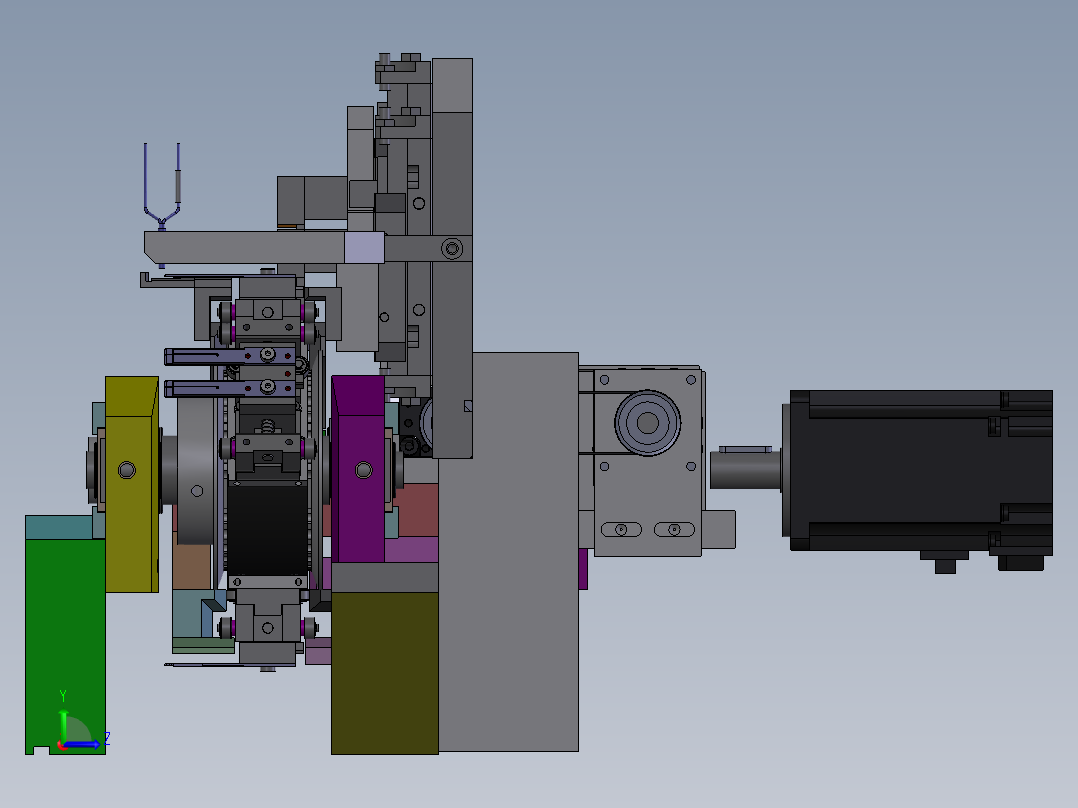Select the purple bearing plate

(x=358, y=469)
